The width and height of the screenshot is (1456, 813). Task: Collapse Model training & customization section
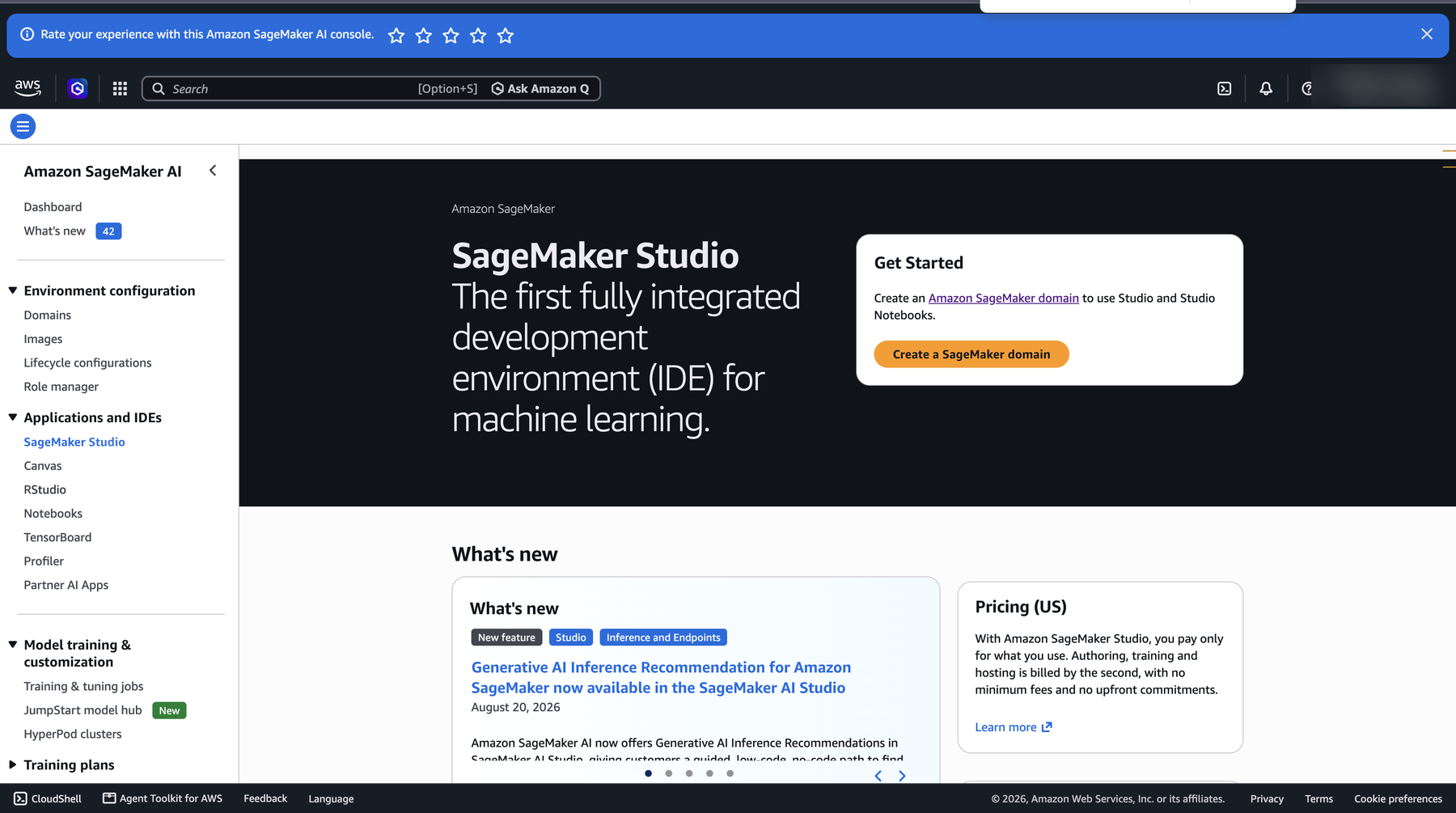coord(13,645)
